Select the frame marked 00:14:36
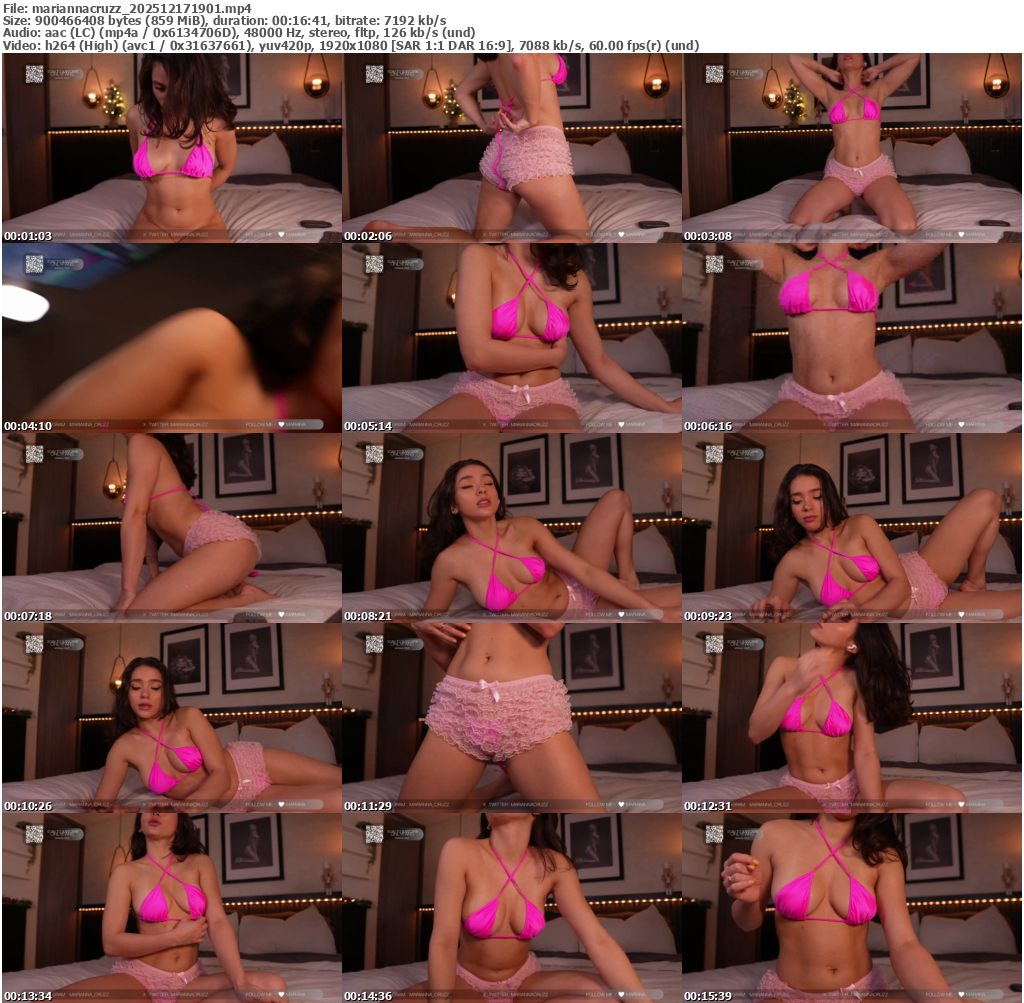Image resolution: width=1024 pixels, height=1003 pixels. point(511,908)
